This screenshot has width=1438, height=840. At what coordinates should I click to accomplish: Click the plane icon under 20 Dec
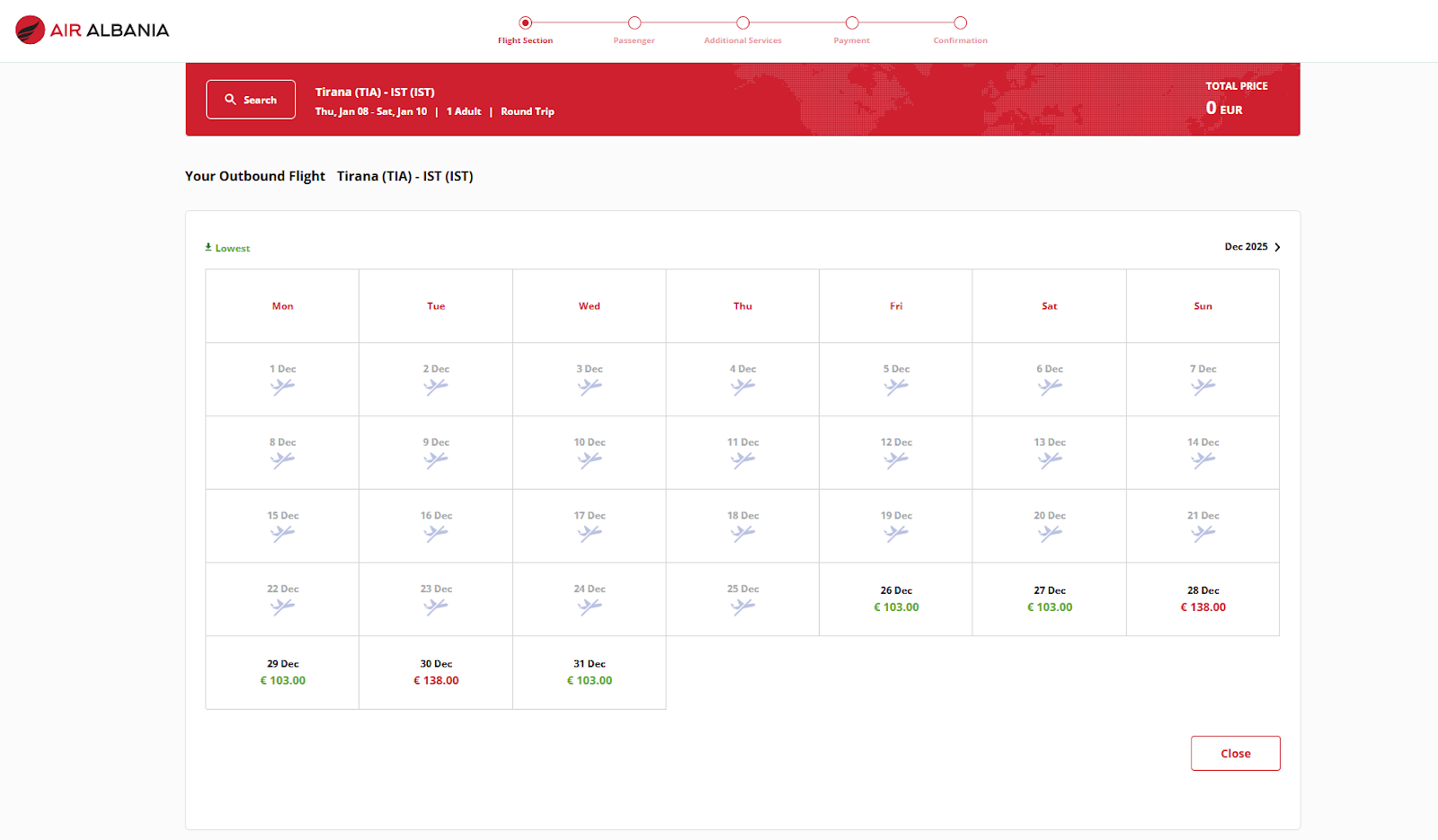click(1049, 534)
